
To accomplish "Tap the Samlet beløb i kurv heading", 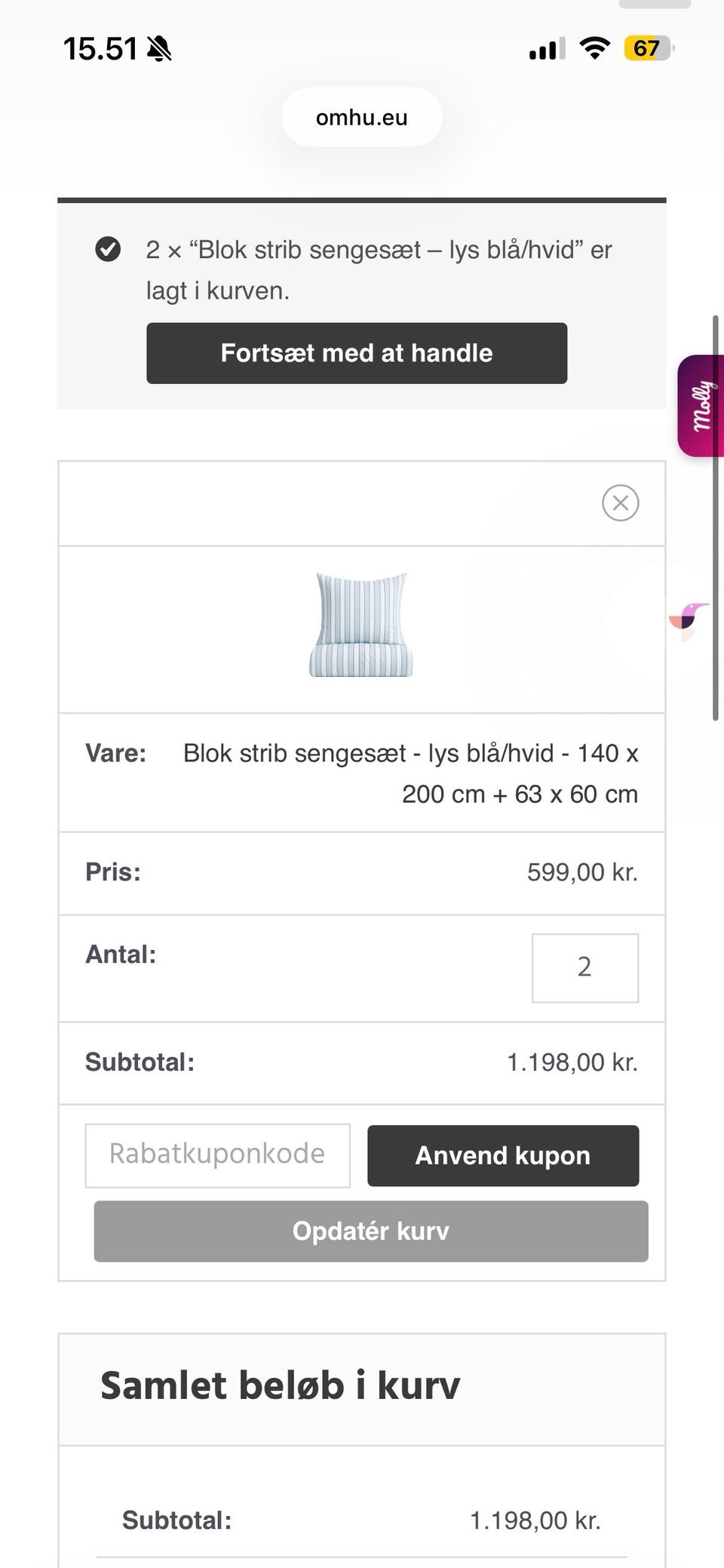I will tap(280, 1386).
